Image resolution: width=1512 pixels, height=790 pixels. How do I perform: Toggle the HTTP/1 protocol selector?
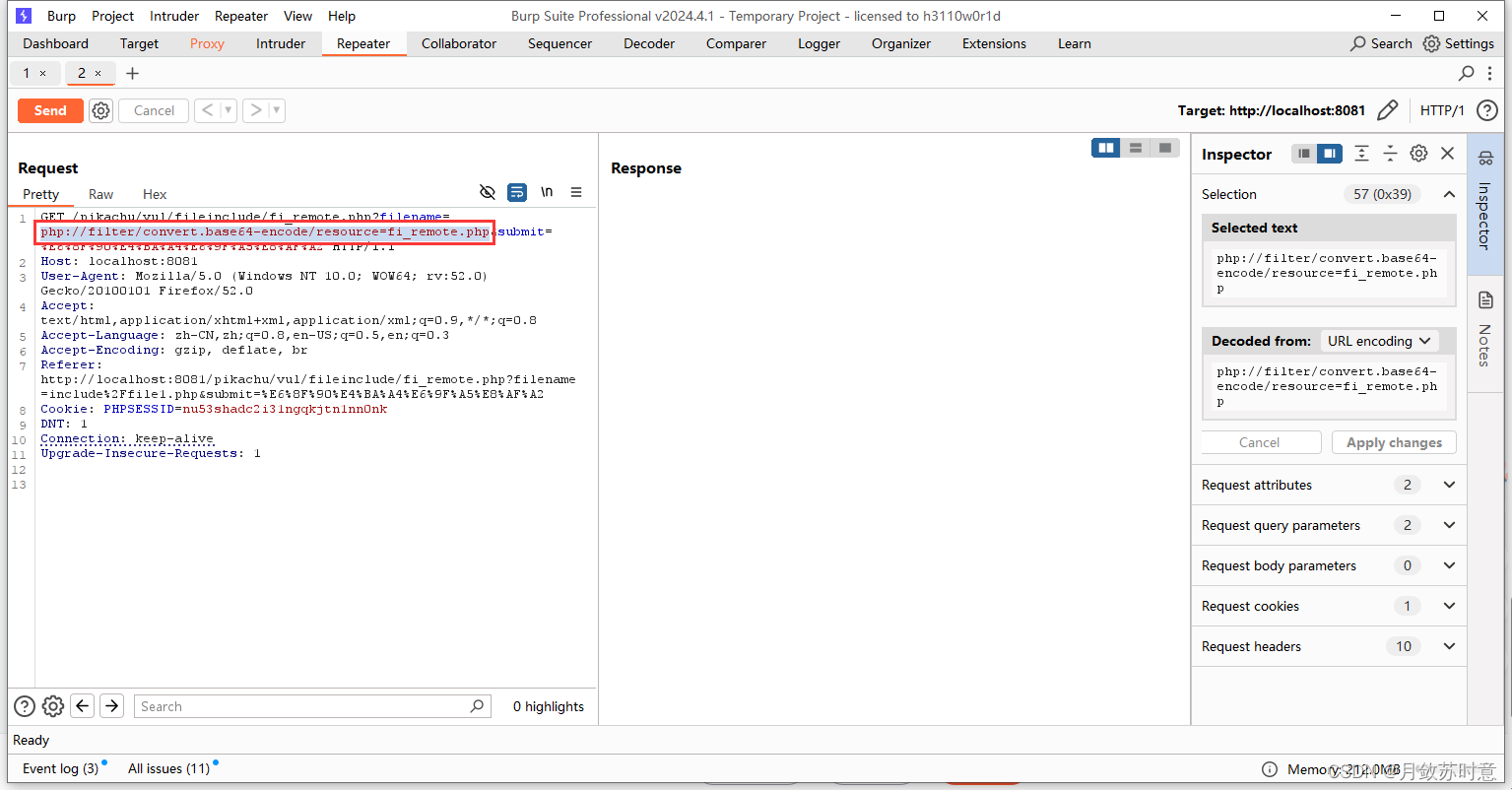coord(1442,110)
